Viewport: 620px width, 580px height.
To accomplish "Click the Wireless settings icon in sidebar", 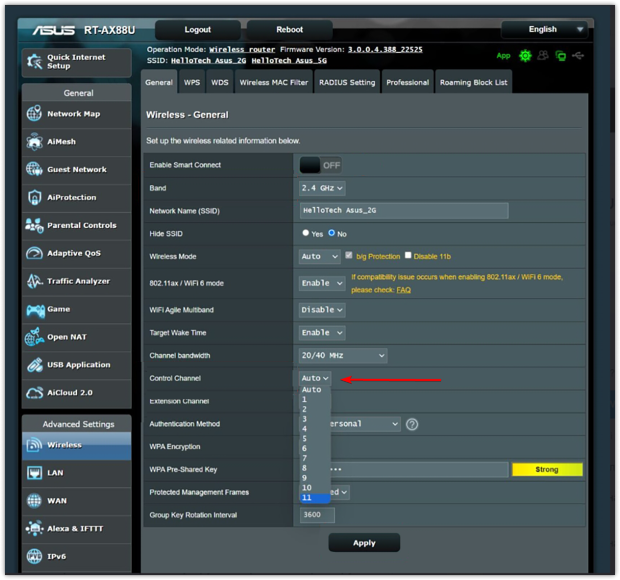I will (x=34, y=445).
